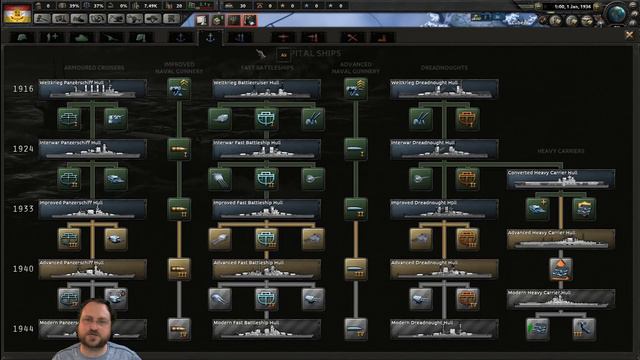
Task: Select 1944 shell IV icon in Improved Naval Gunnery
Action: click(x=179, y=329)
